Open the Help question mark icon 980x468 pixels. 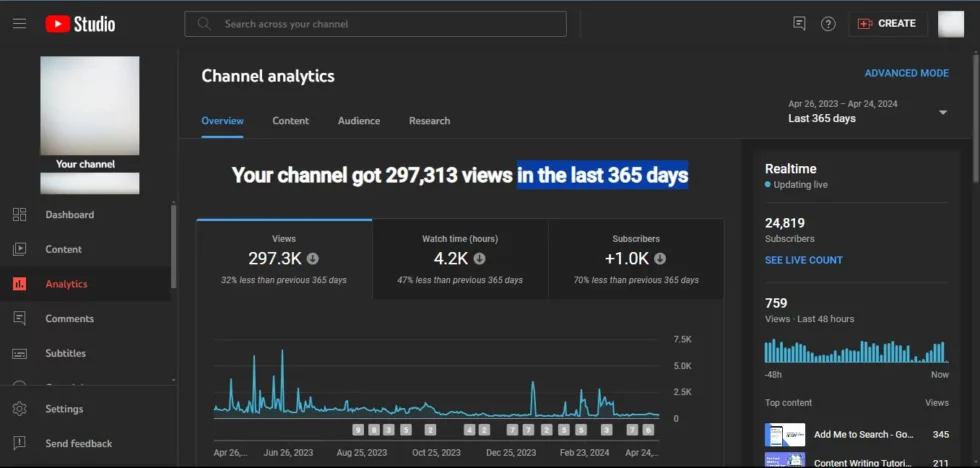click(828, 24)
